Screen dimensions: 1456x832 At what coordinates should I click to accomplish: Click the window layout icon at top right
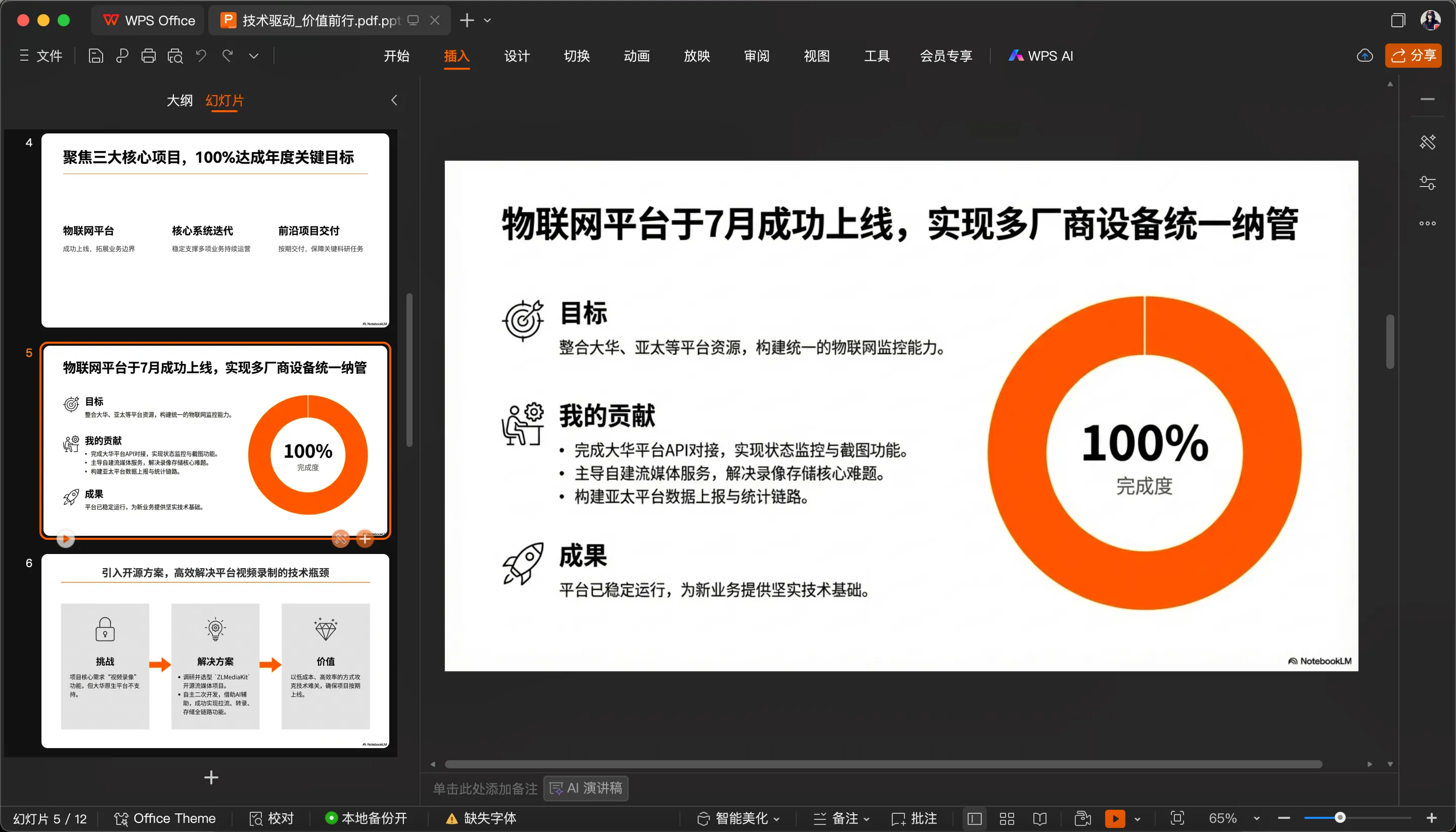[x=1398, y=21]
